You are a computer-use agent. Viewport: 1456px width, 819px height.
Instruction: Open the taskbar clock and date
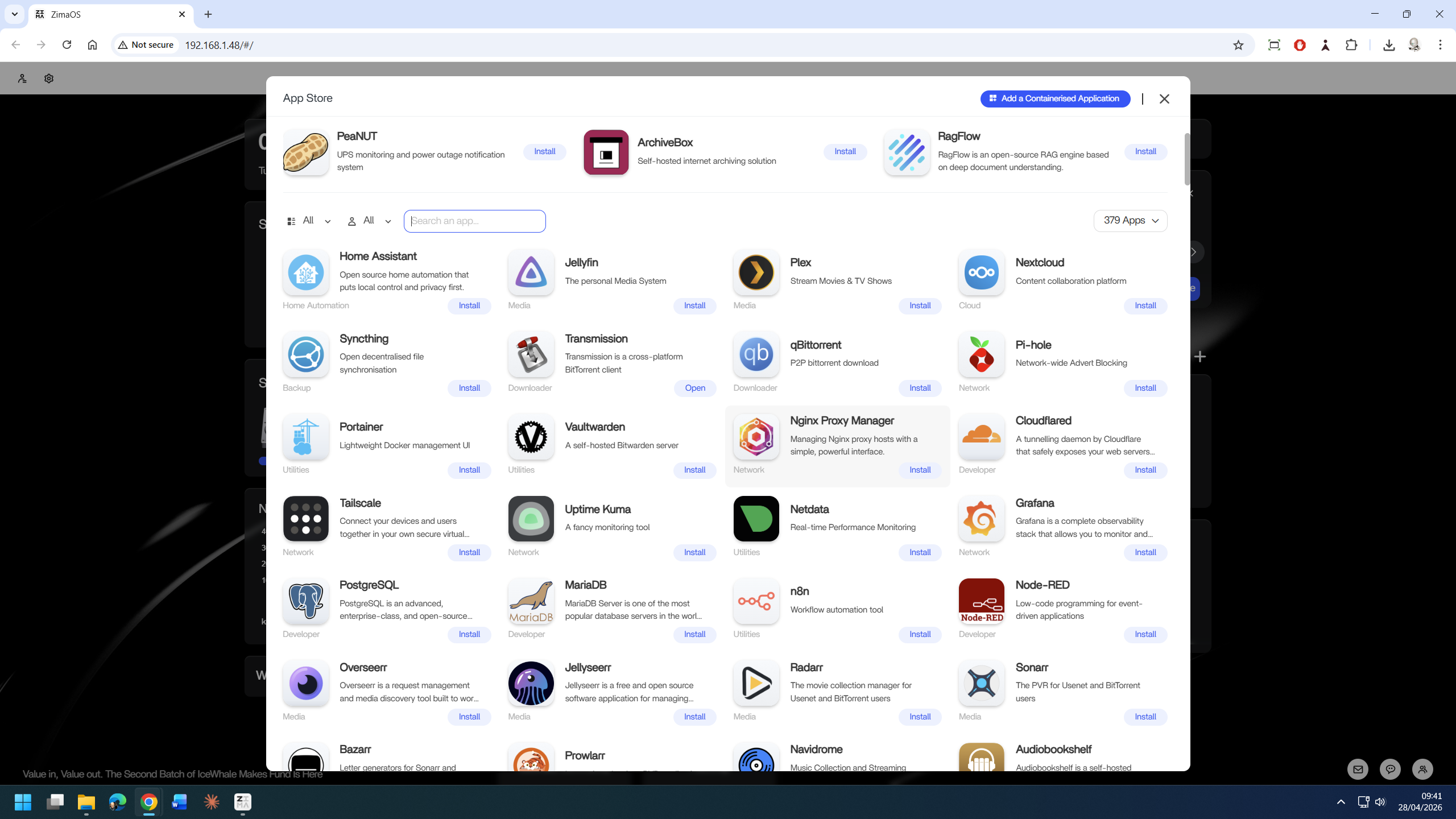click(x=1420, y=802)
